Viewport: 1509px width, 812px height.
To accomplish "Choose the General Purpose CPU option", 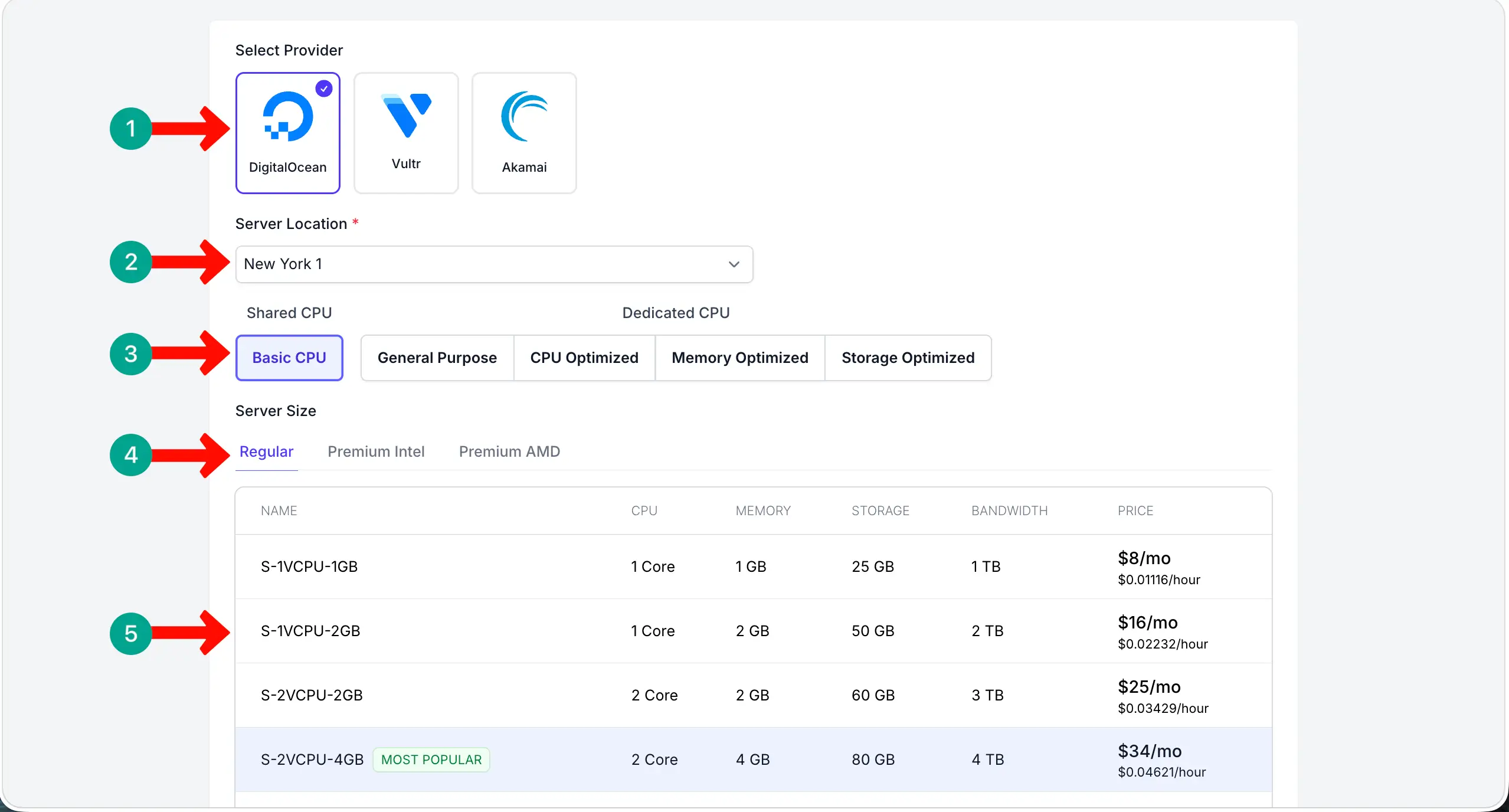I will coord(437,358).
